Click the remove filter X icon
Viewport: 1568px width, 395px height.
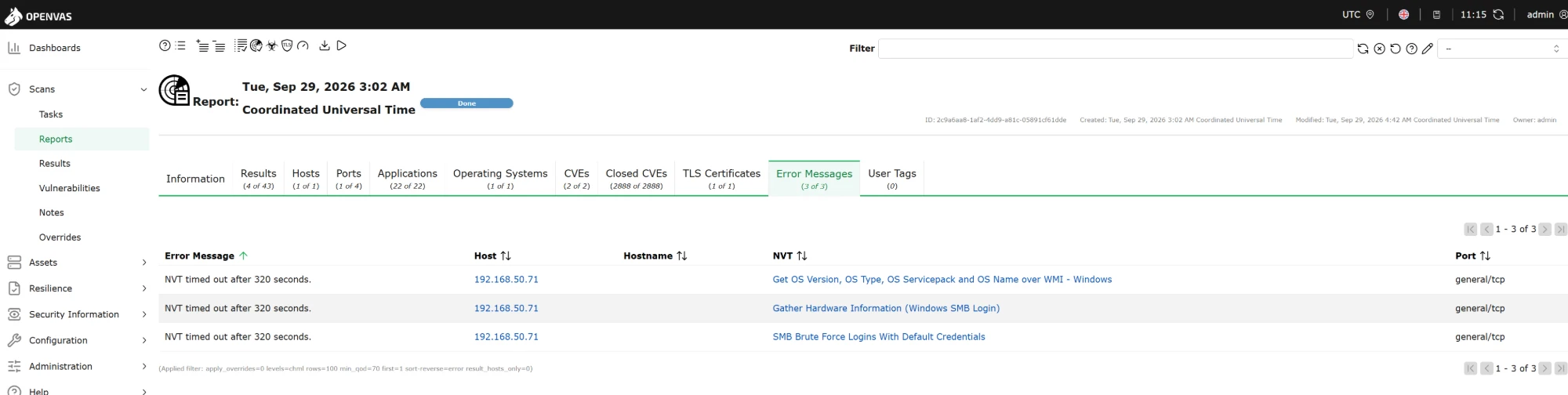[1379, 49]
